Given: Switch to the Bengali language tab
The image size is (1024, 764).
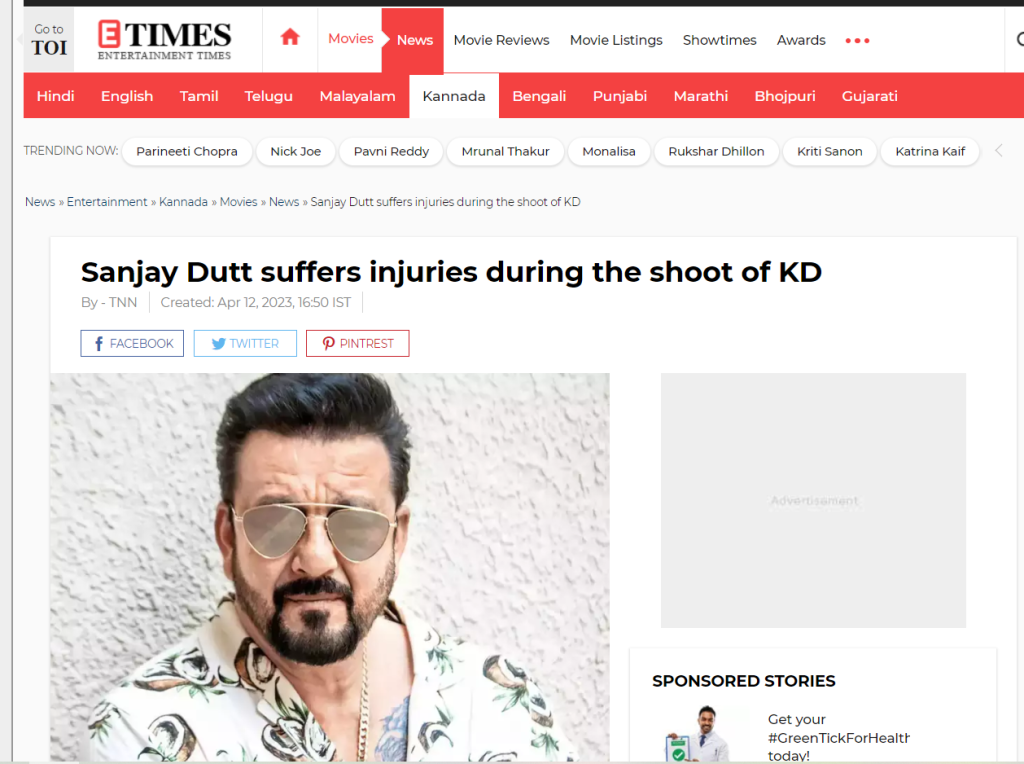Looking at the screenshot, I should (x=539, y=96).
